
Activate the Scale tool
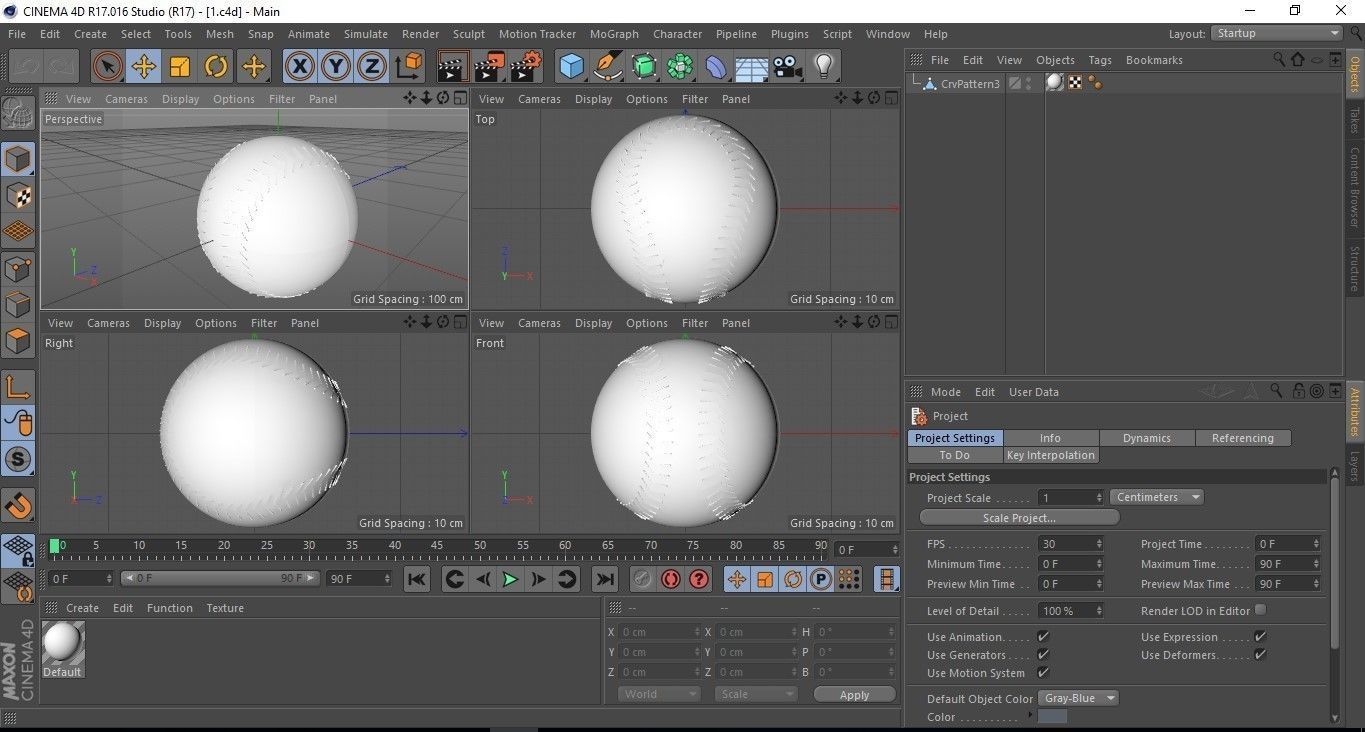(180, 67)
